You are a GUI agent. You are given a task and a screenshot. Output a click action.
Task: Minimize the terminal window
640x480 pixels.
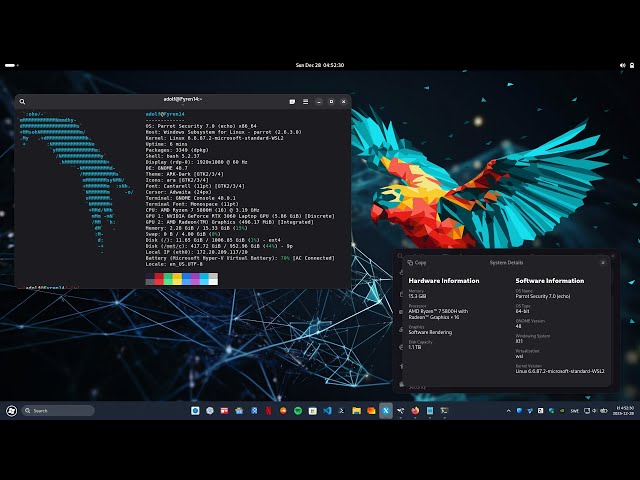coord(319,102)
